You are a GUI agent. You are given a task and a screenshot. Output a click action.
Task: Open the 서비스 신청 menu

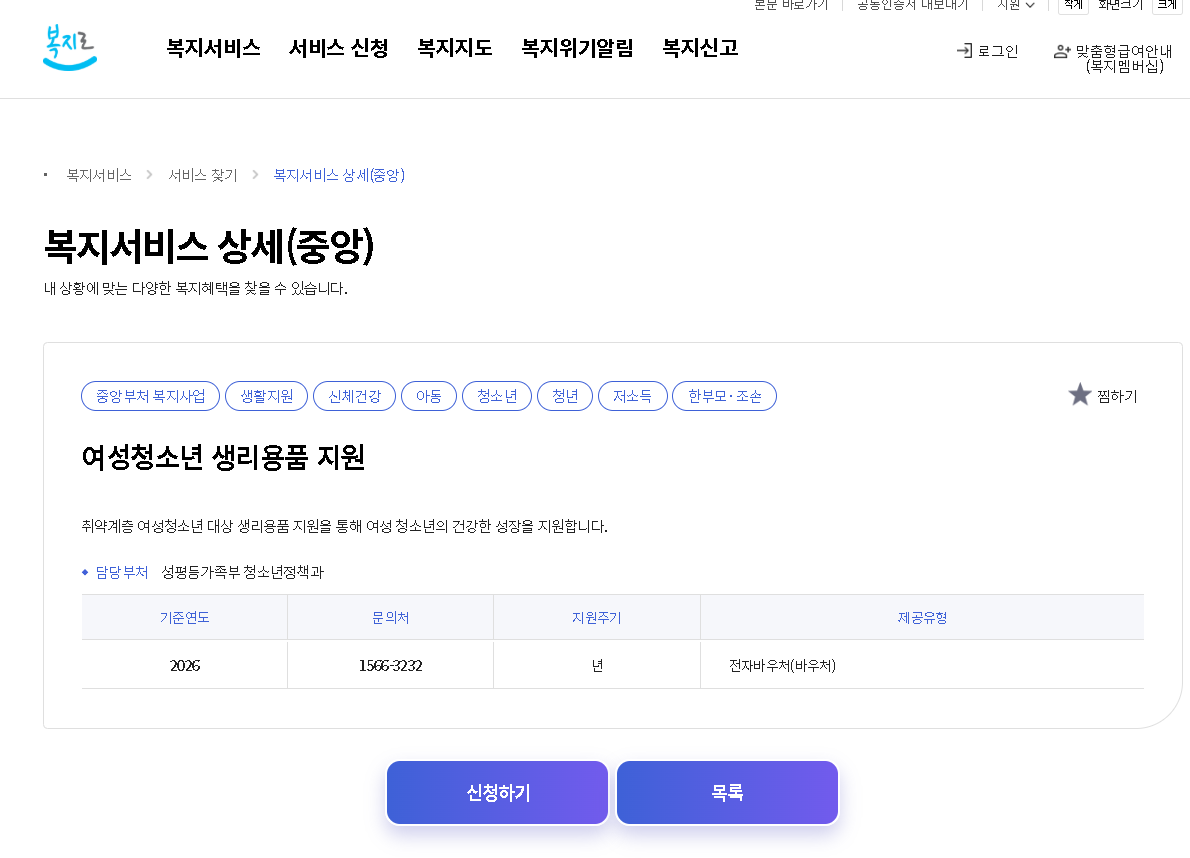coord(338,47)
